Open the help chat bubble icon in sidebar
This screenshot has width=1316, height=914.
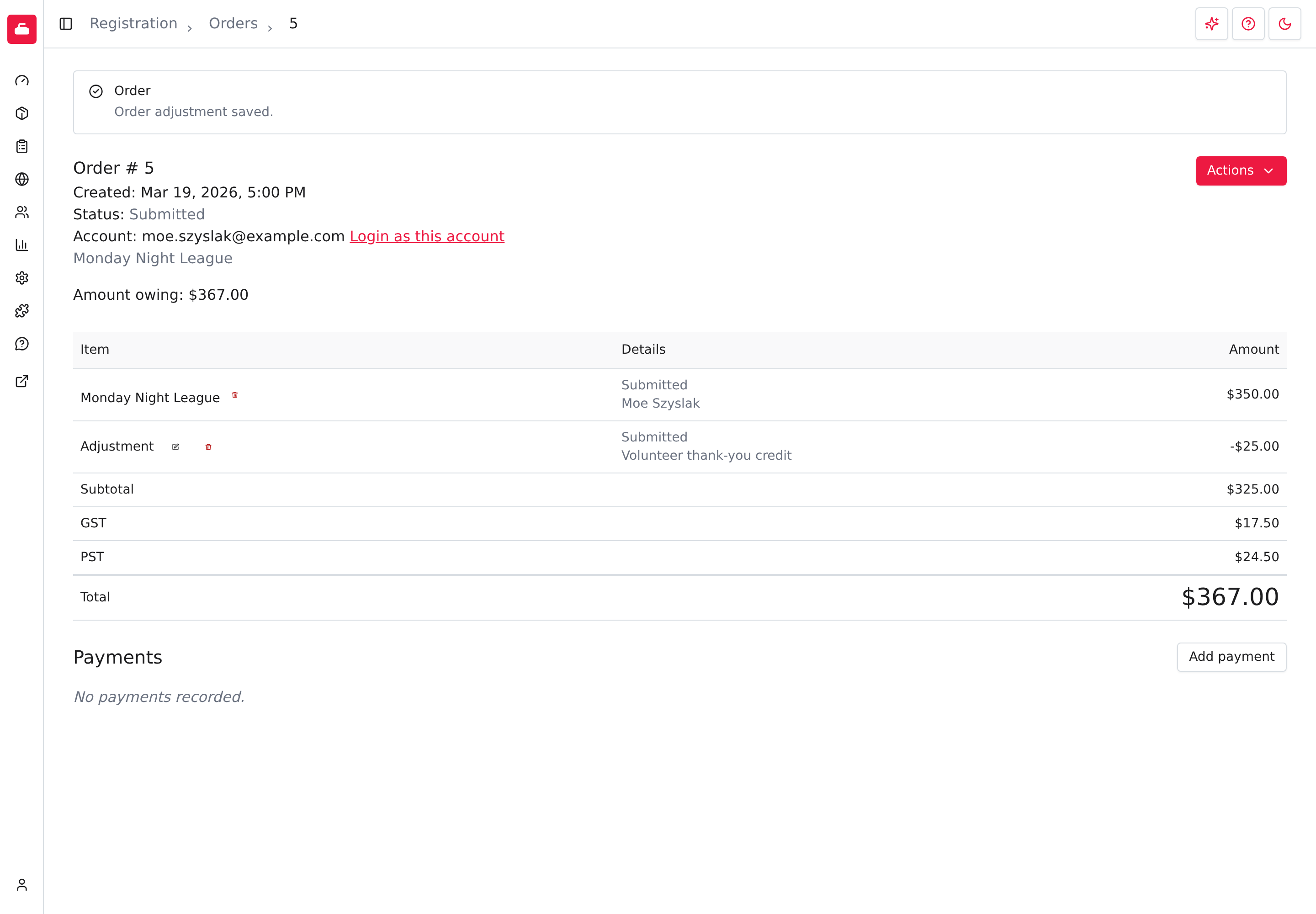(22, 344)
